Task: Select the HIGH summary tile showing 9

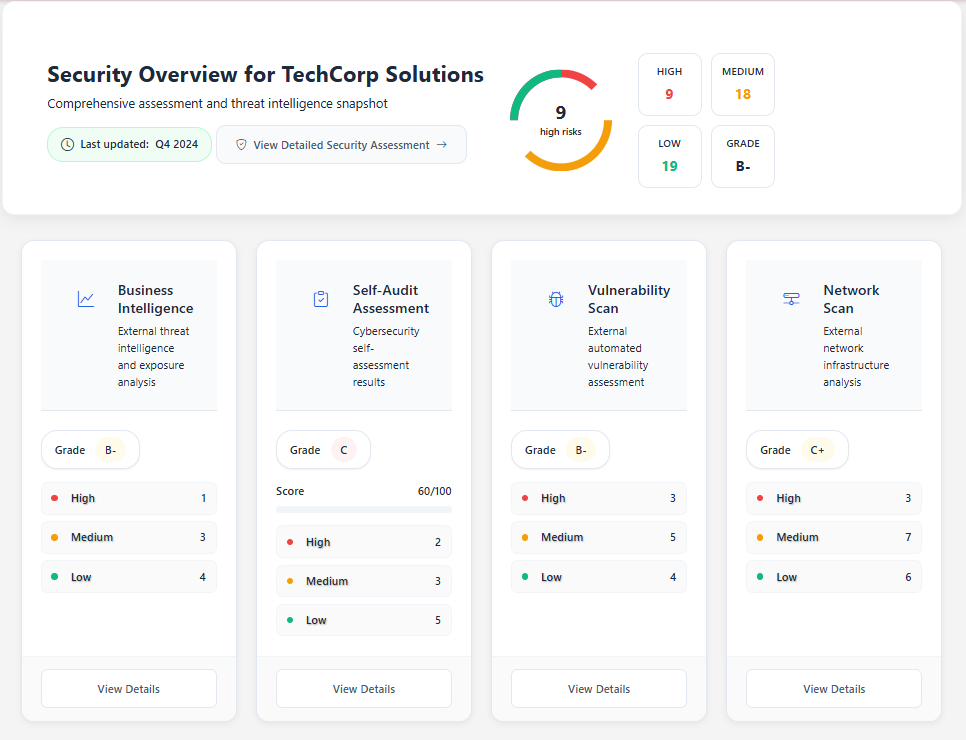Action: (x=669, y=84)
